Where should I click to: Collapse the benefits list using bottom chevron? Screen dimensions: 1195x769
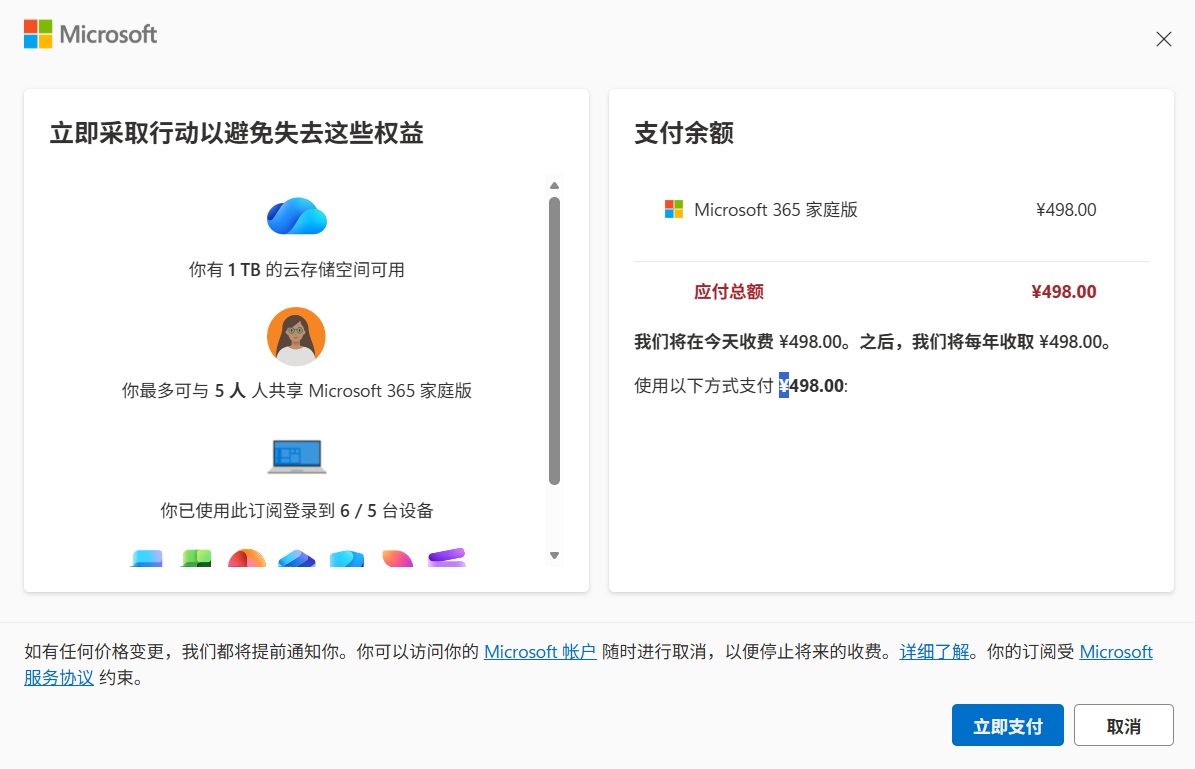[x=554, y=555]
